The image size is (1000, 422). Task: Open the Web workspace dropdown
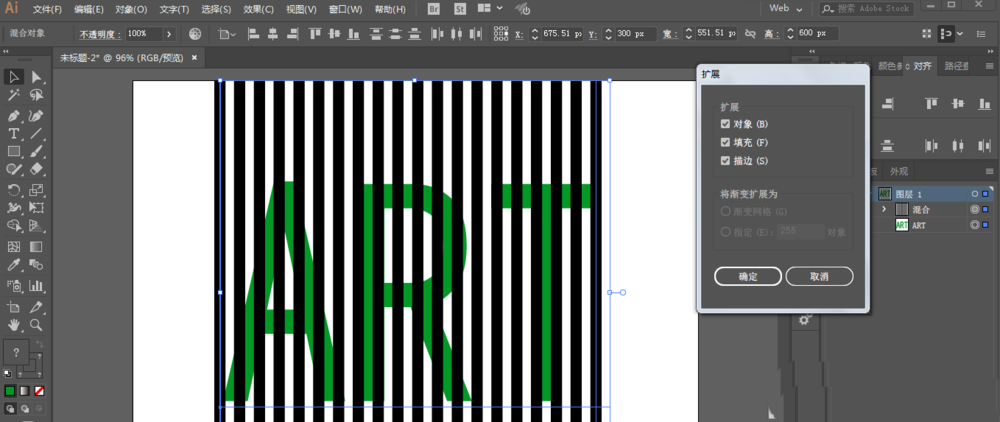788,8
